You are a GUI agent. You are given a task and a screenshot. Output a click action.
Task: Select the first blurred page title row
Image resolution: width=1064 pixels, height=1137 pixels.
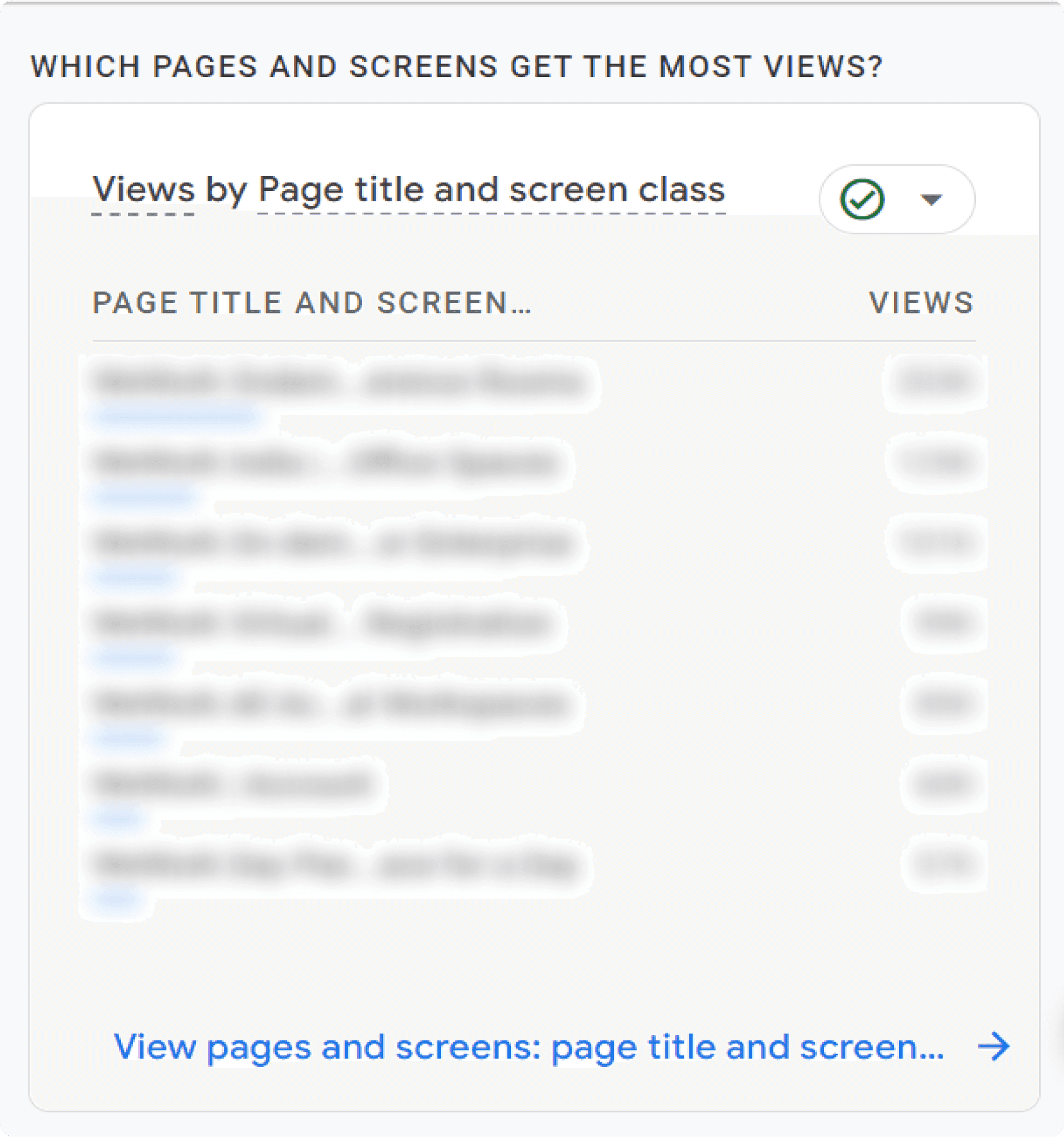(340, 382)
